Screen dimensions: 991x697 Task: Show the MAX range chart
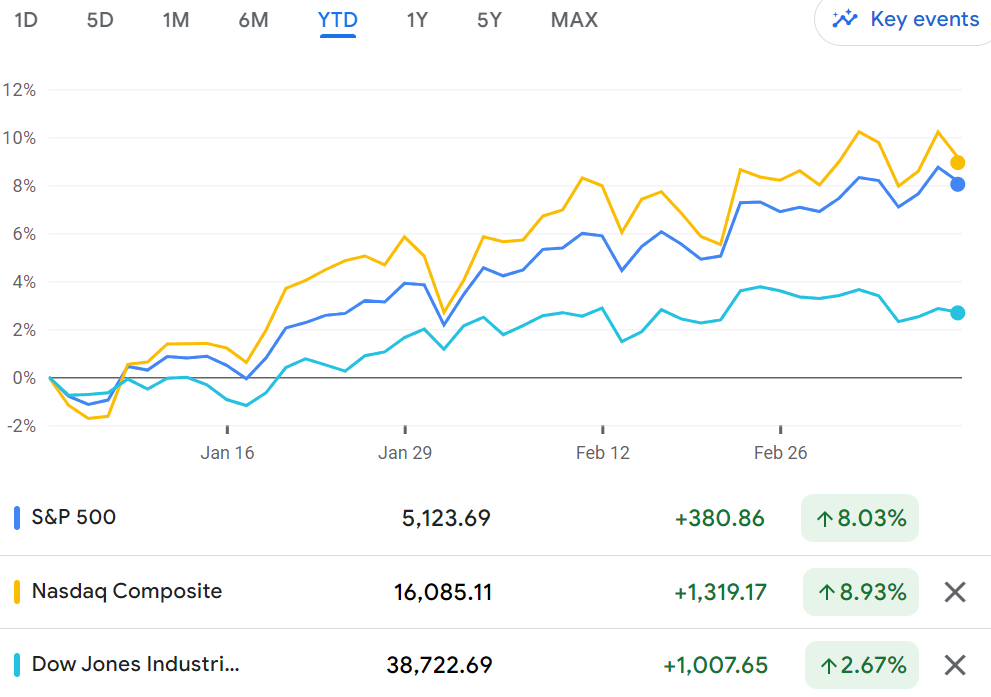pyautogui.click(x=575, y=20)
